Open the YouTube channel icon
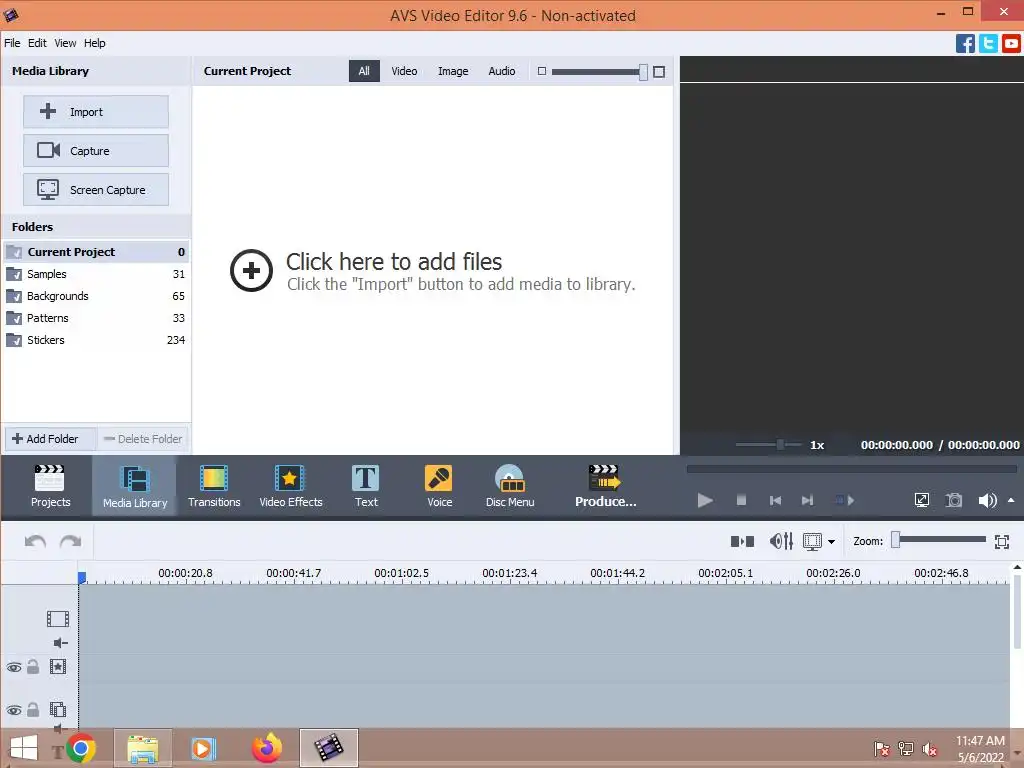The width and height of the screenshot is (1024, 768). tap(1012, 43)
